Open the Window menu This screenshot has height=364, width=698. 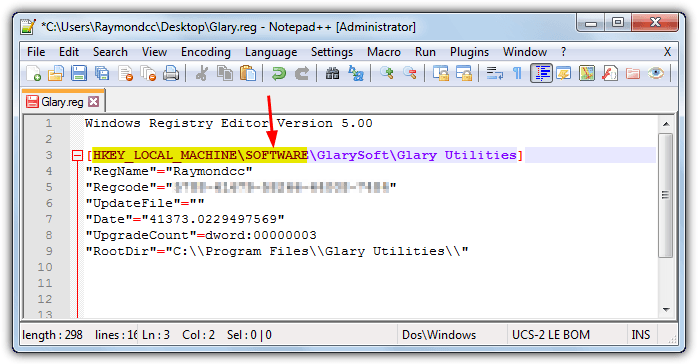pos(525,52)
